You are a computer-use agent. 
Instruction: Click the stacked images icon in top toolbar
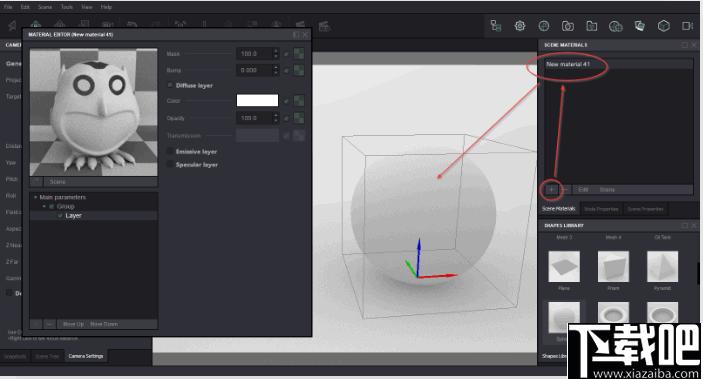point(640,26)
